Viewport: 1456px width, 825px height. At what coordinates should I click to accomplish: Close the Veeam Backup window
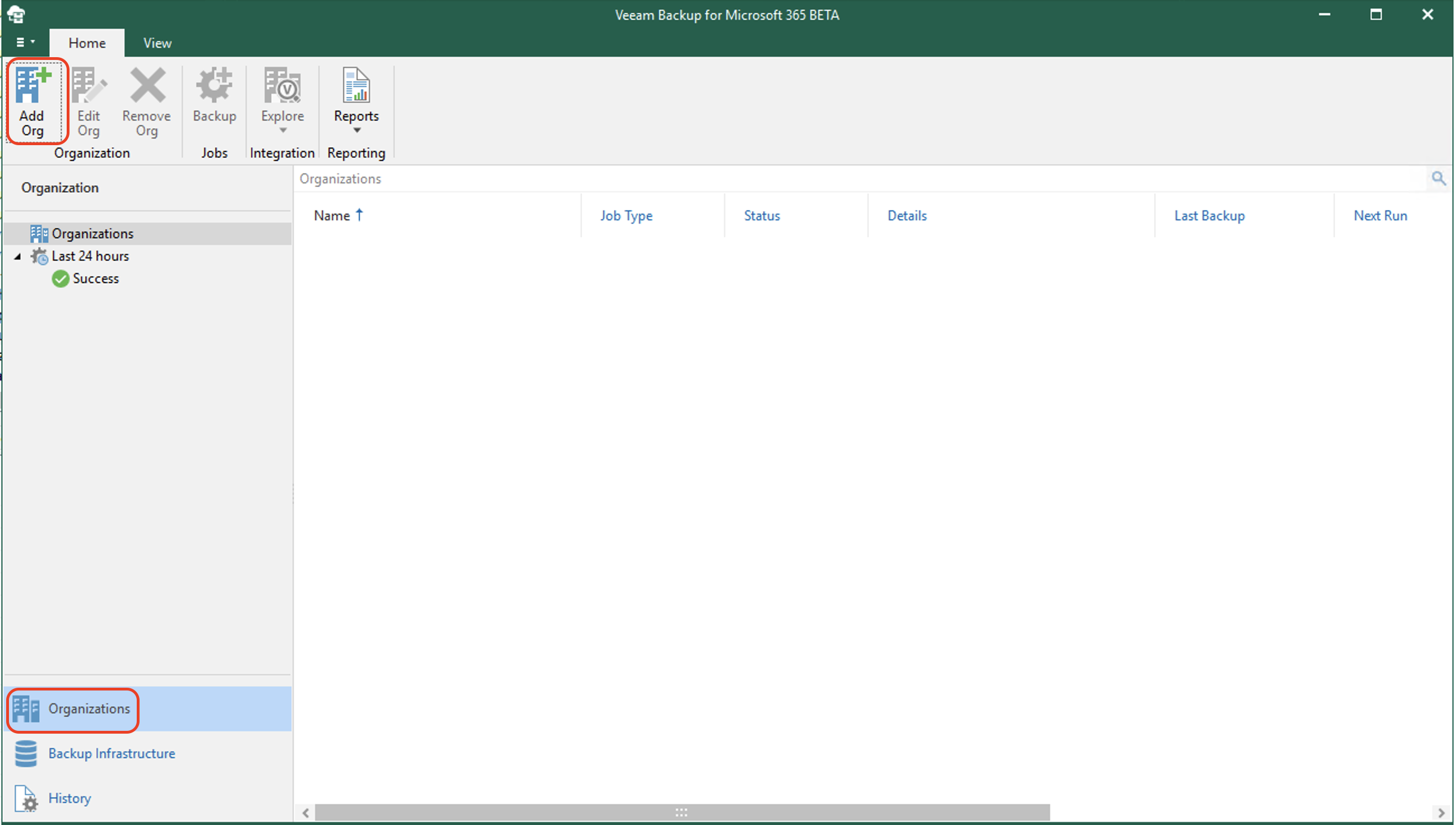tap(1427, 15)
